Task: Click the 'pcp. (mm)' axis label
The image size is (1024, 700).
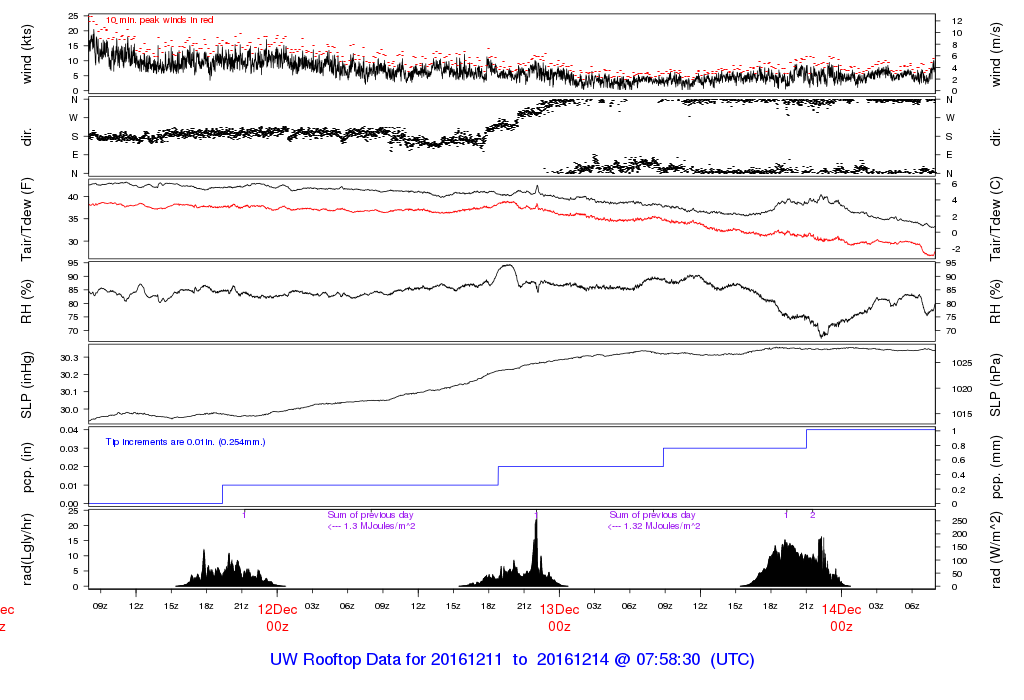Action: tap(995, 468)
